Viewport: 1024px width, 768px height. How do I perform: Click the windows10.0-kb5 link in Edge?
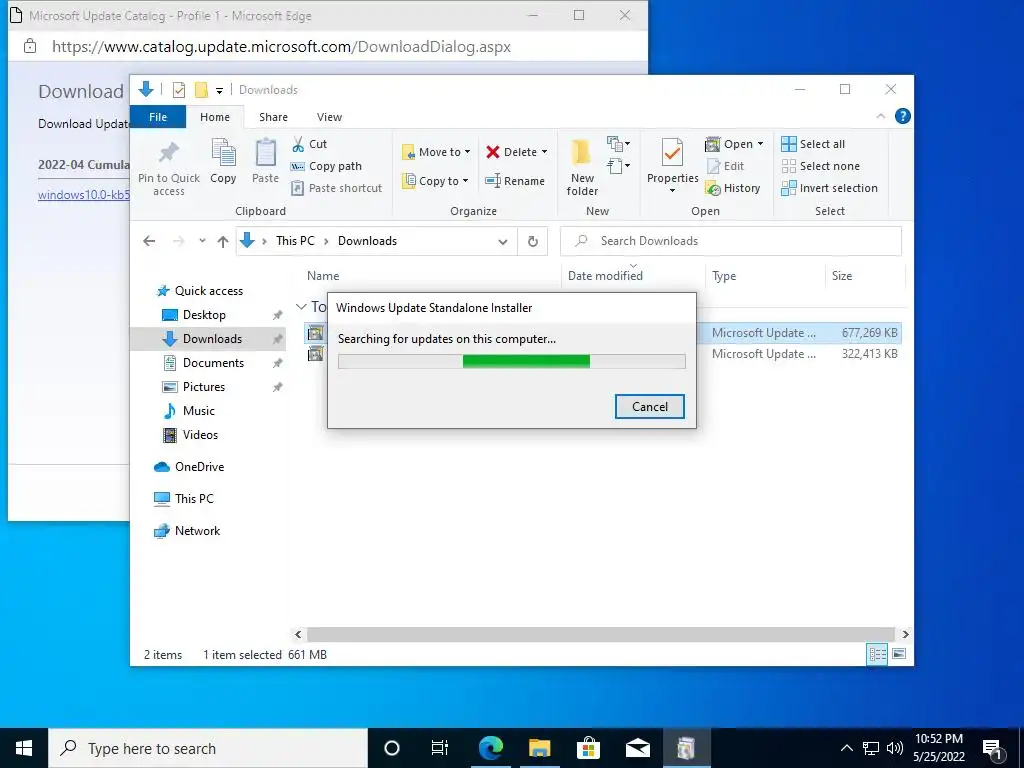tap(84, 195)
